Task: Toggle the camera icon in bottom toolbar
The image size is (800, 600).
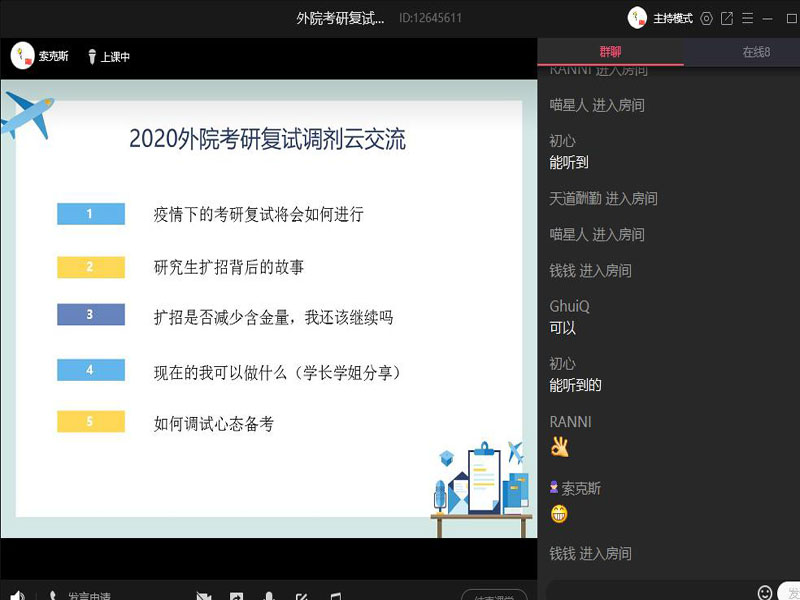Action: (x=204, y=597)
